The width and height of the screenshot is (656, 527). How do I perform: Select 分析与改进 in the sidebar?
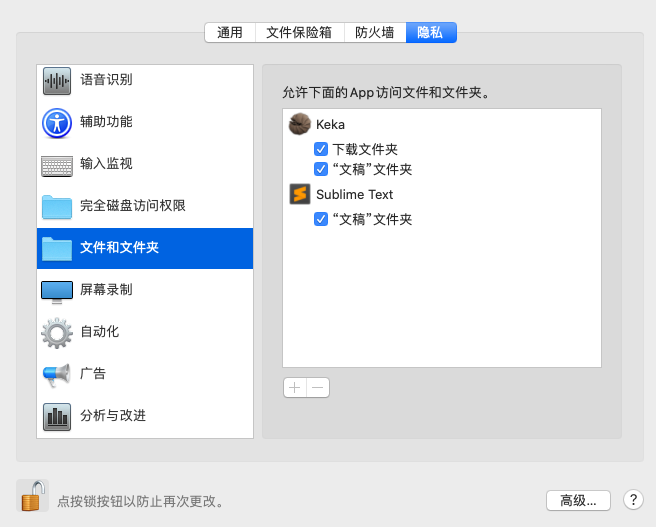pyautogui.click(x=113, y=415)
